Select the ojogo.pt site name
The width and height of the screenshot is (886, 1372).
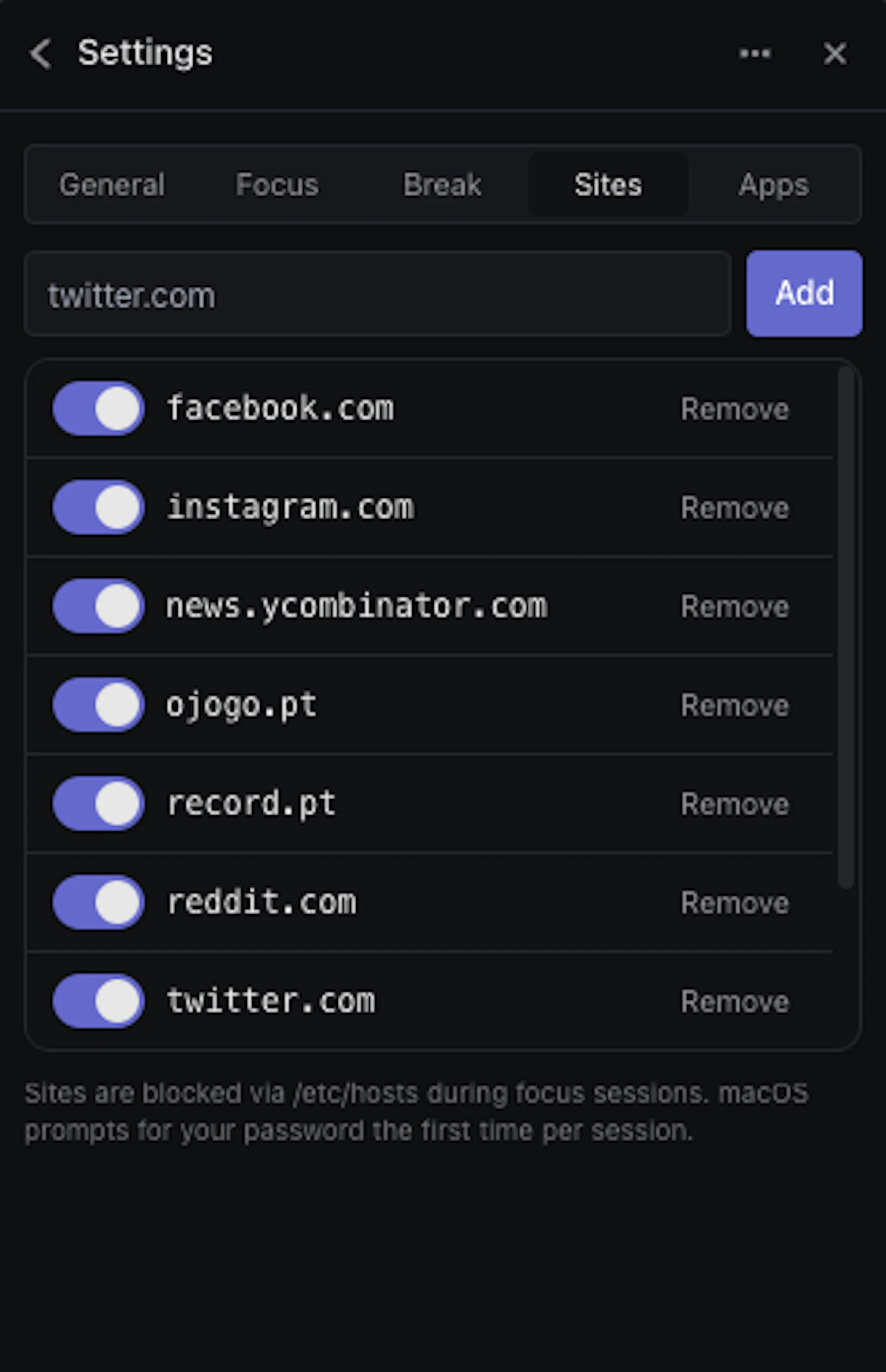click(x=241, y=706)
